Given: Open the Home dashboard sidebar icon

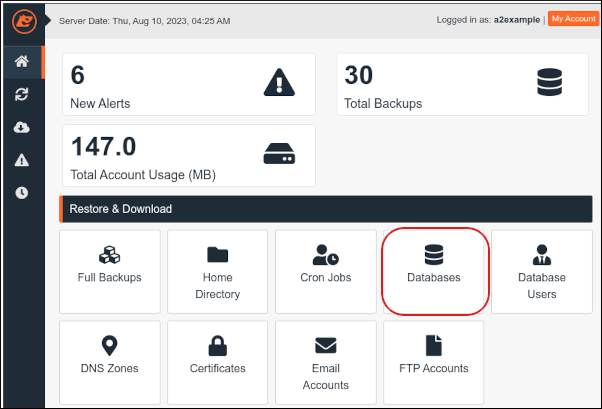Looking at the screenshot, I should click(22, 61).
